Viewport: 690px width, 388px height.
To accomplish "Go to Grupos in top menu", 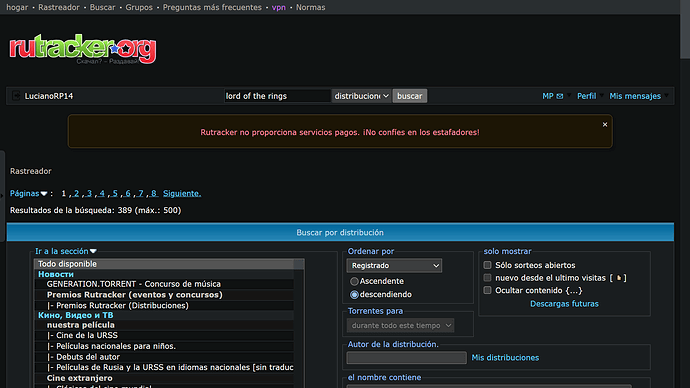I will click(139, 7).
